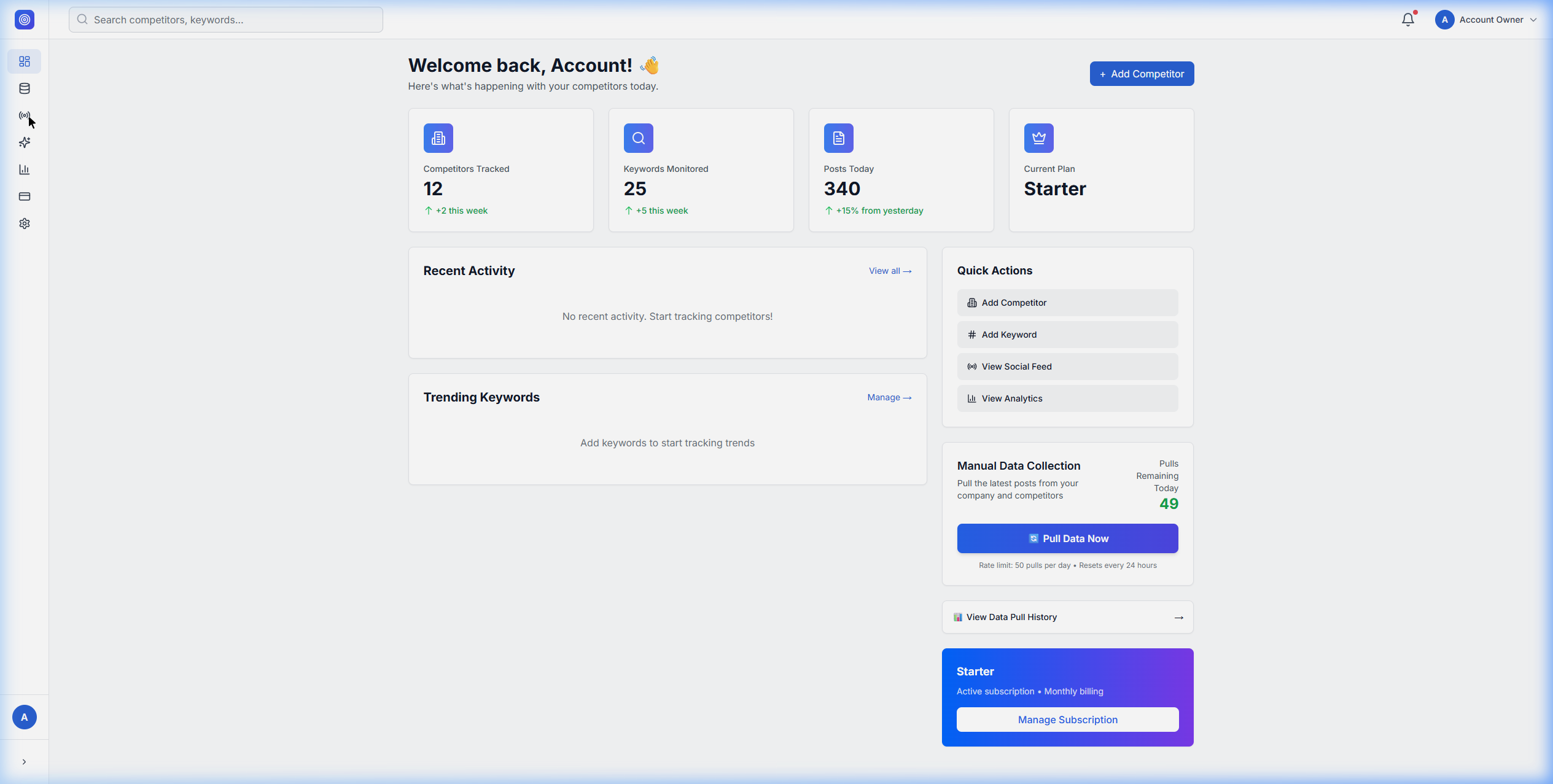Click the Pull Data Now button
Image resolution: width=1553 pixels, height=784 pixels.
coord(1067,538)
